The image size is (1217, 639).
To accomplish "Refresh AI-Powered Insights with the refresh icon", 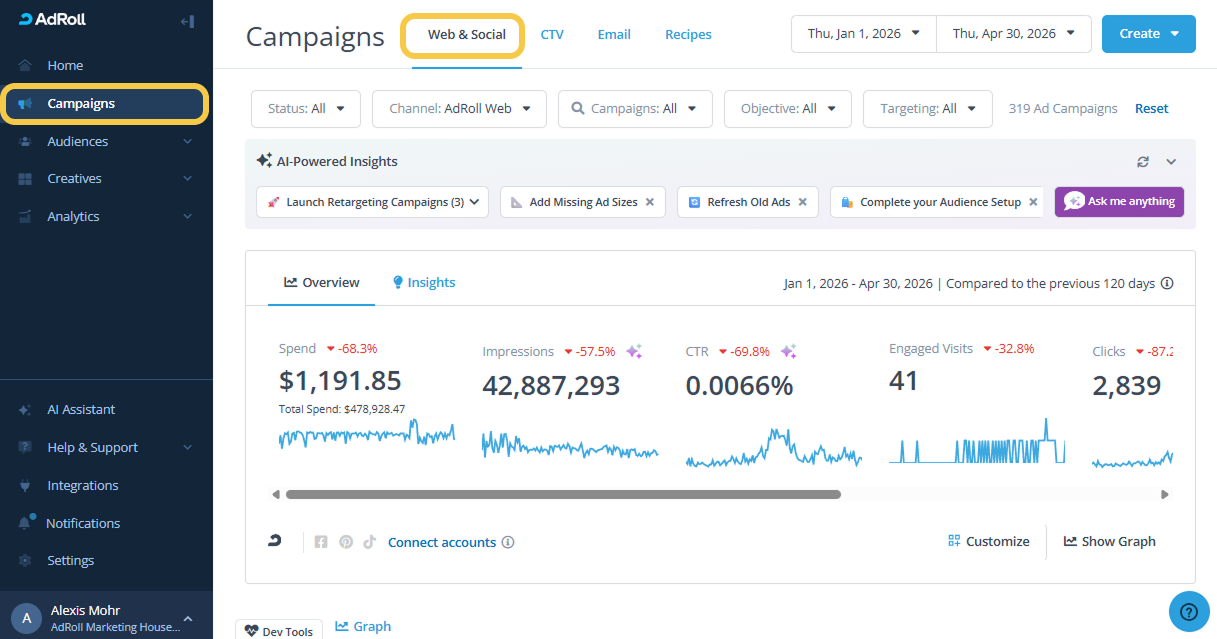I will point(1143,161).
